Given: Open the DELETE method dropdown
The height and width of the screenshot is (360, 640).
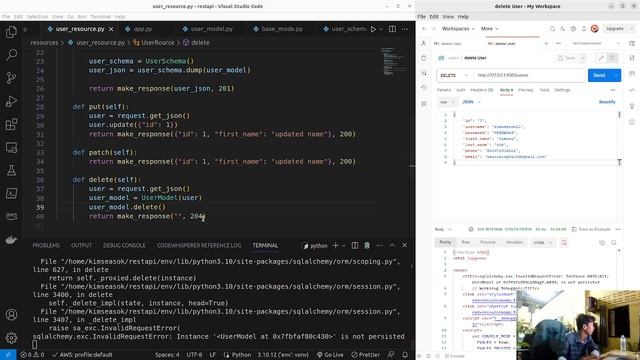Looking at the screenshot, I should [454, 76].
